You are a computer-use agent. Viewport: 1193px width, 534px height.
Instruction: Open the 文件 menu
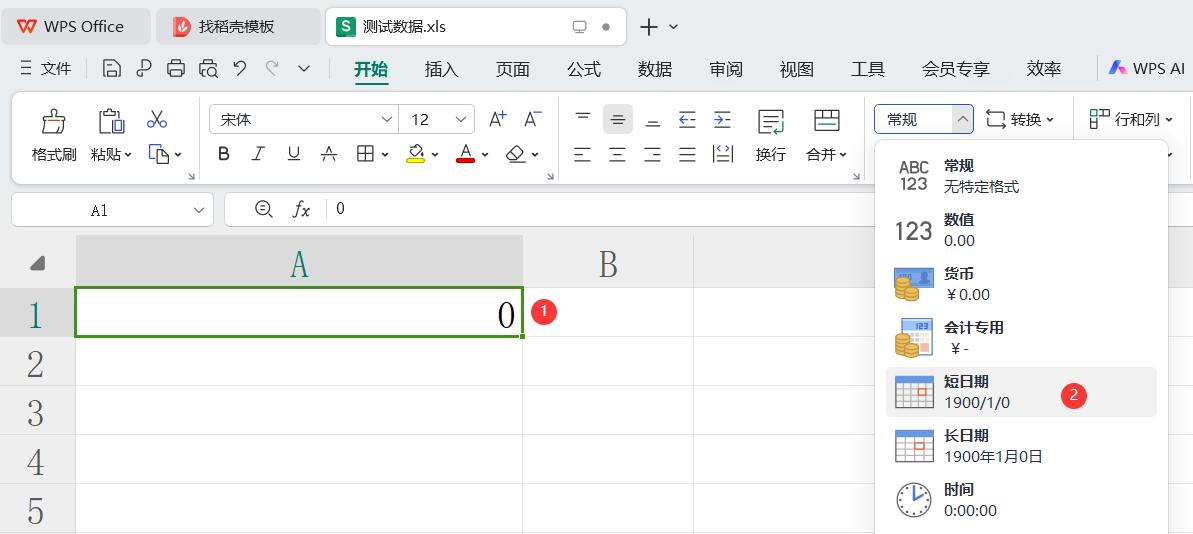point(45,68)
